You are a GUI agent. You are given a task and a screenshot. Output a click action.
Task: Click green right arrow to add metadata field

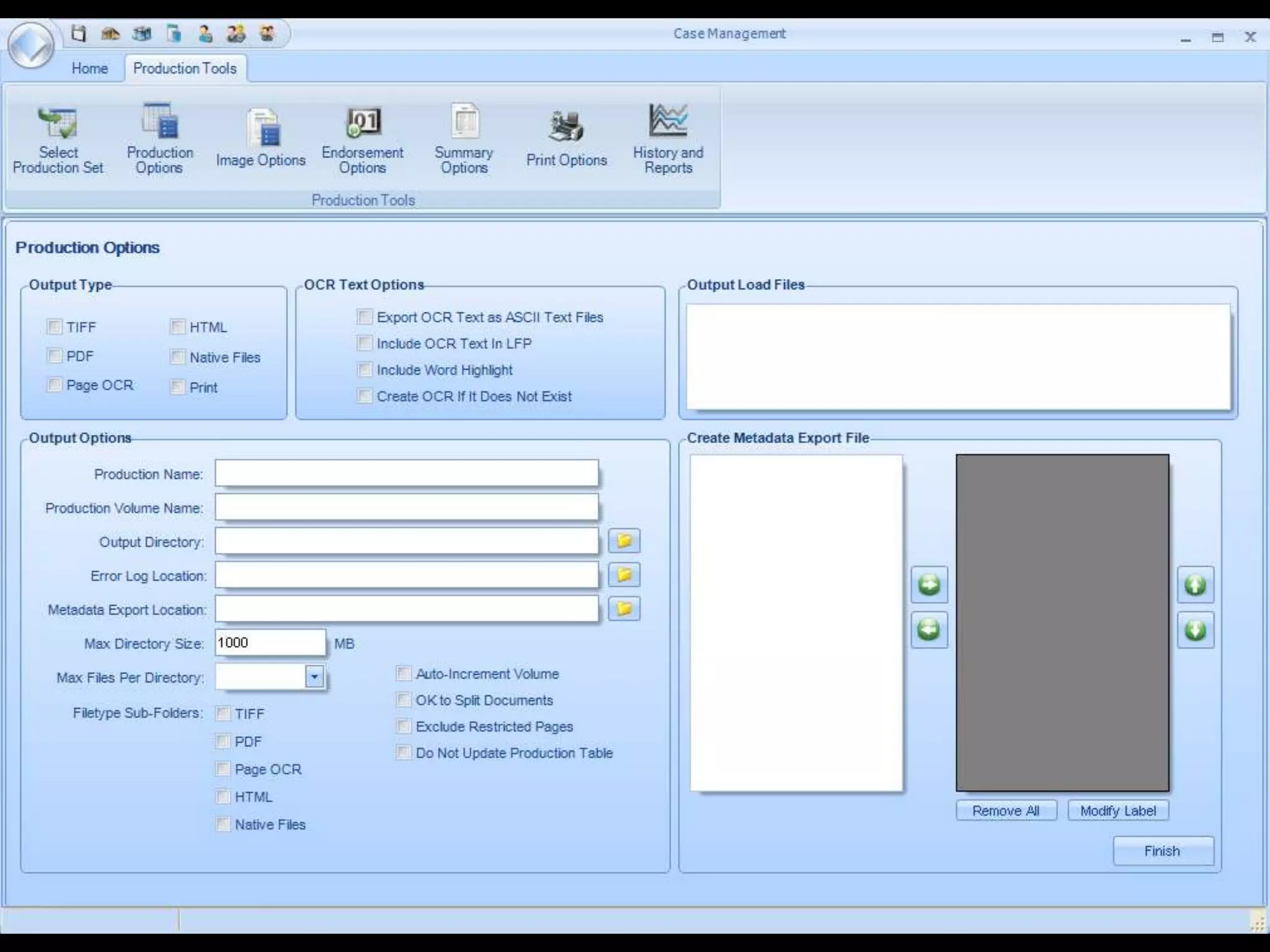(x=928, y=584)
